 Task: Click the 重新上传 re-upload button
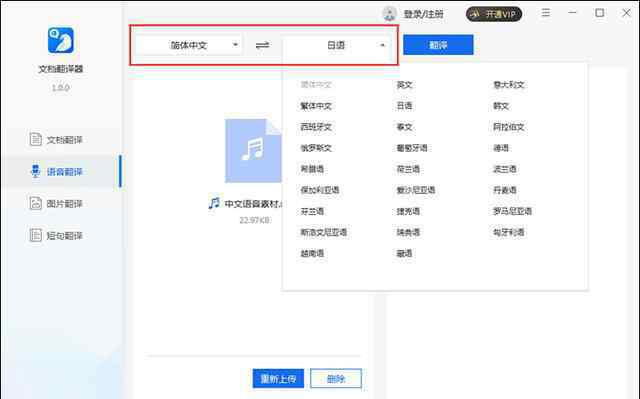pos(278,379)
